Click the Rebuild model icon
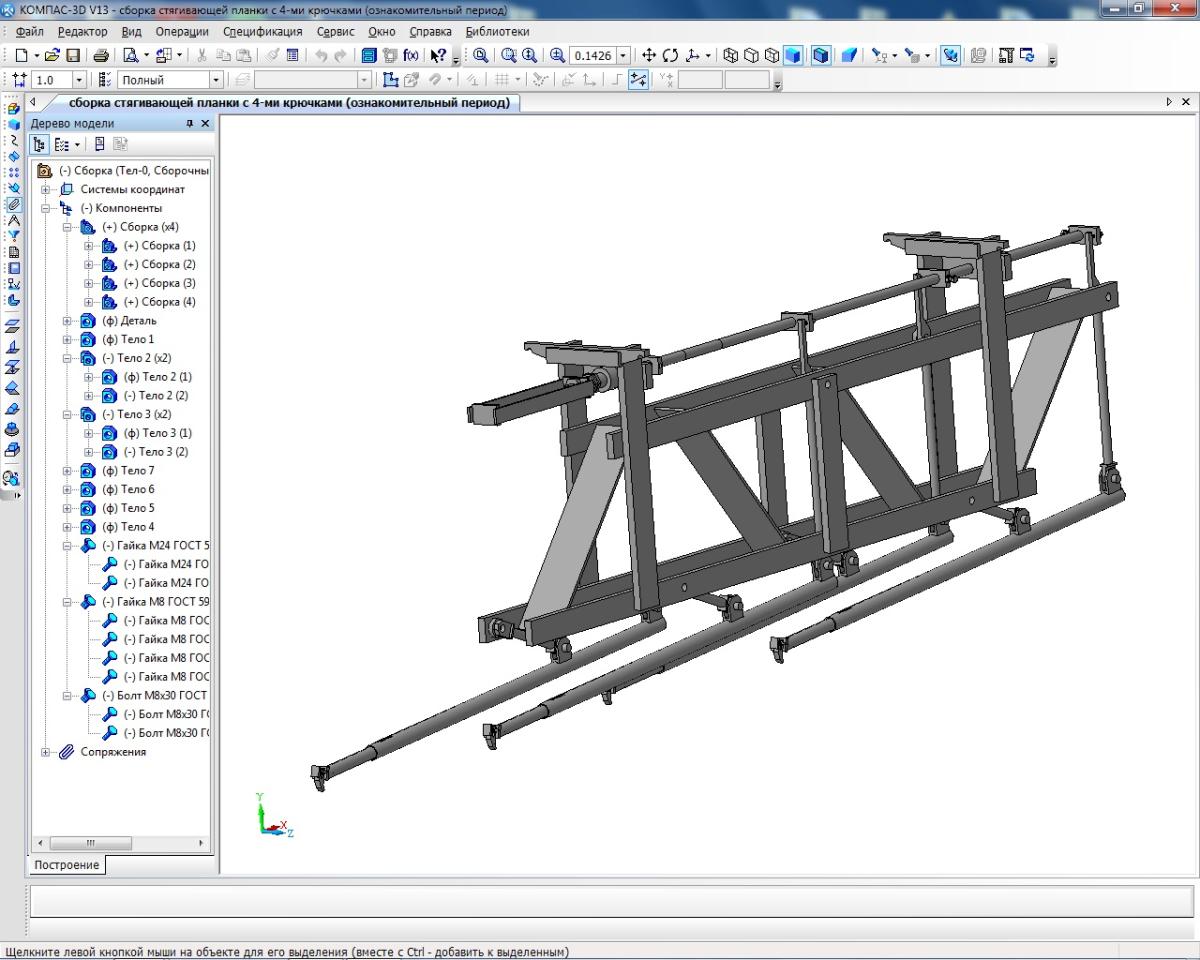The image size is (1200, 960). coord(1027,56)
